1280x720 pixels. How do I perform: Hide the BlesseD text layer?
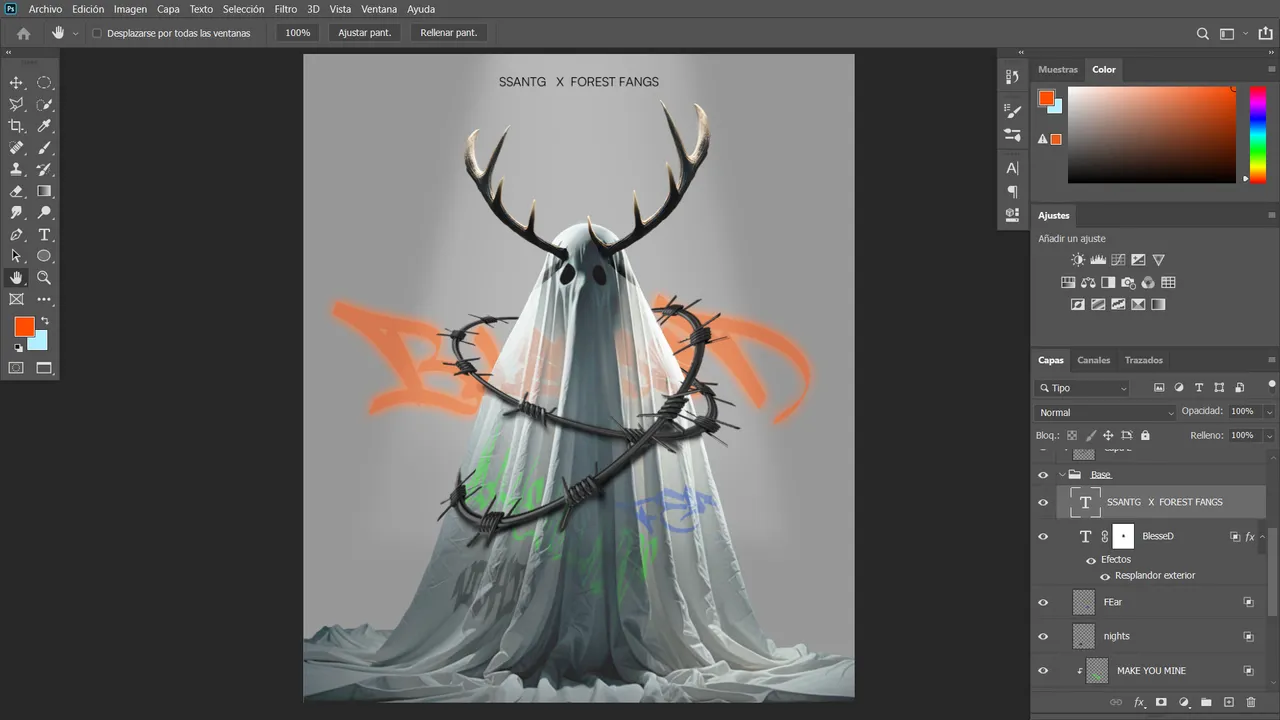click(x=1043, y=537)
